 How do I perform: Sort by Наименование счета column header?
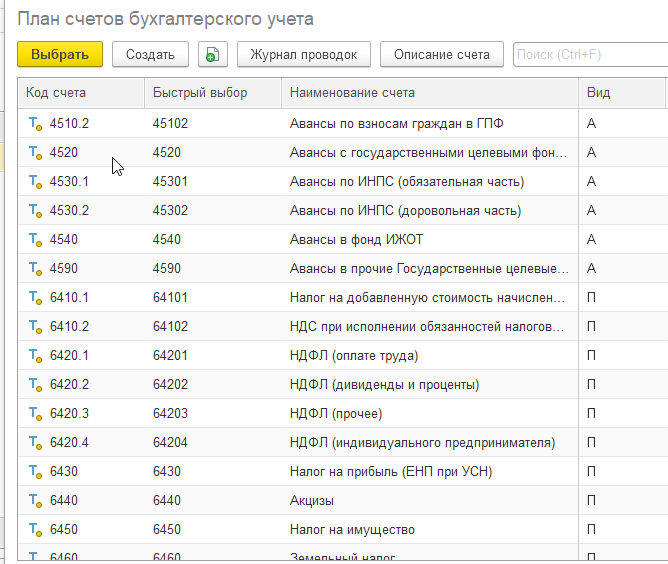(430, 93)
